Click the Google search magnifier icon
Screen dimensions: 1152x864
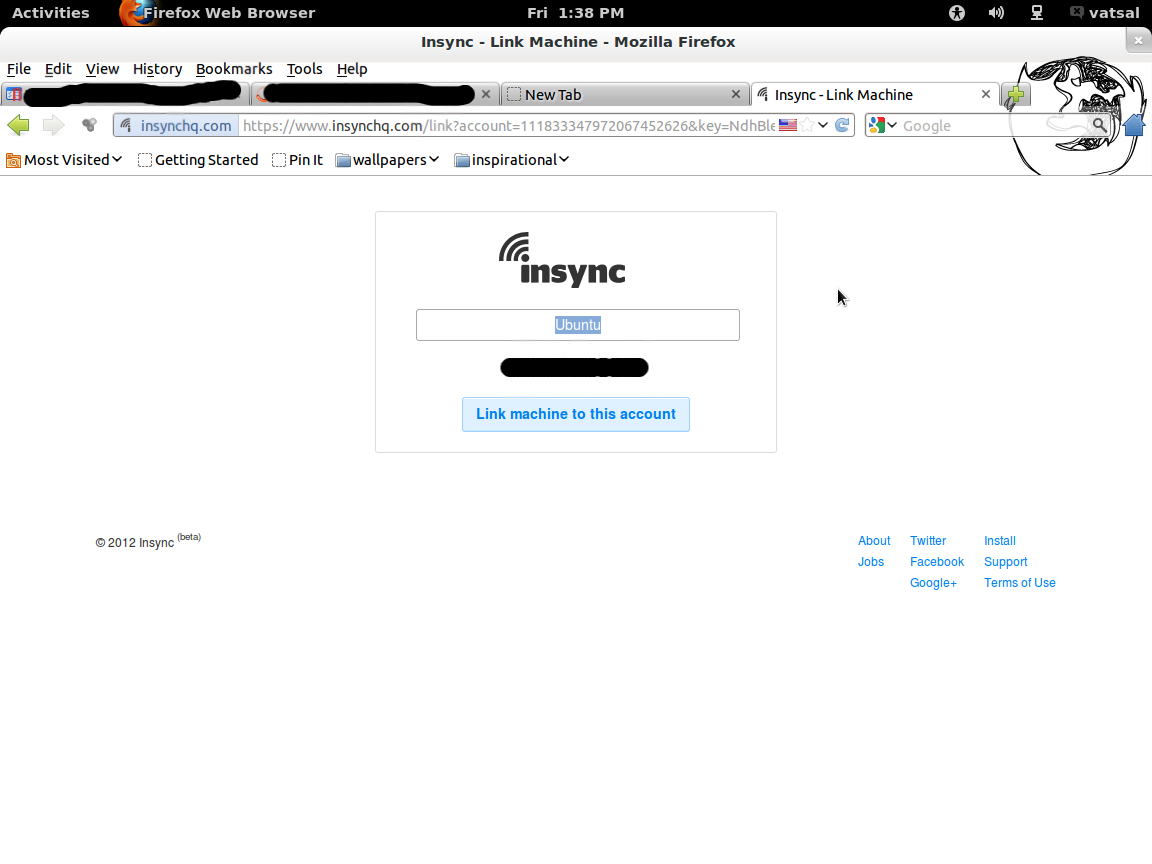pyautogui.click(x=1100, y=125)
